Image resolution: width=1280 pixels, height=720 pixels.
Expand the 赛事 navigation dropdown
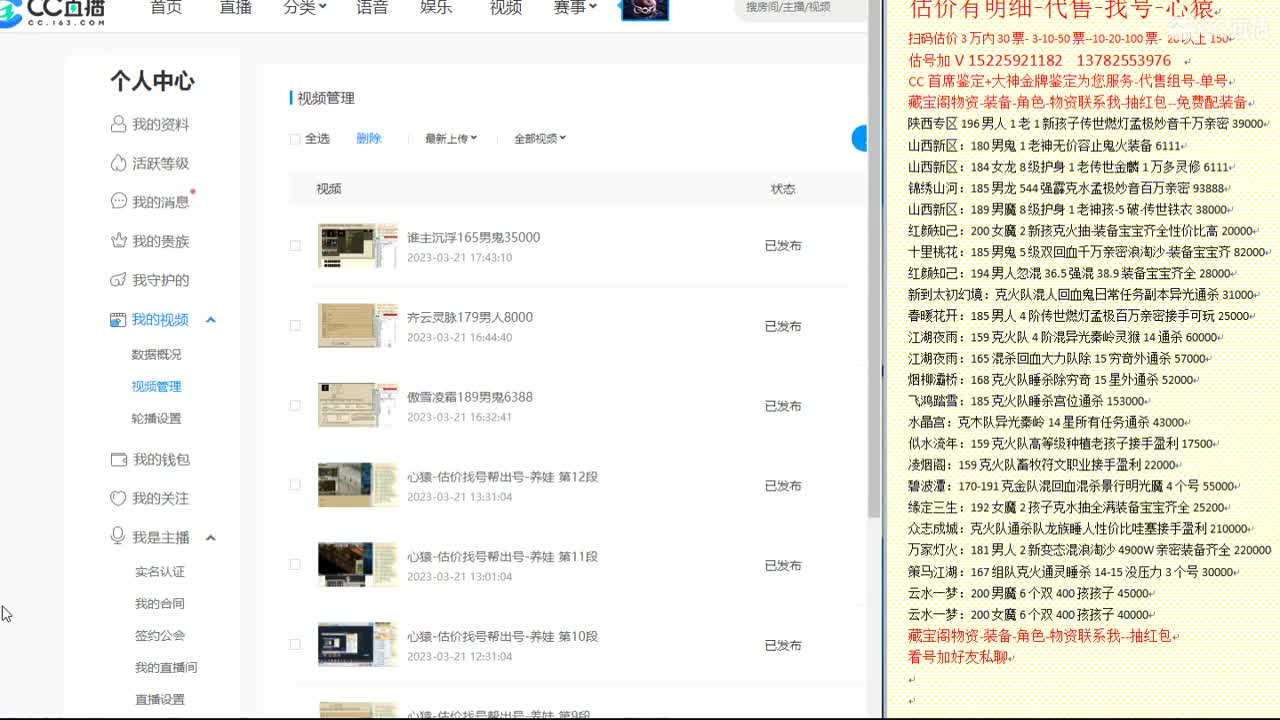pos(575,8)
